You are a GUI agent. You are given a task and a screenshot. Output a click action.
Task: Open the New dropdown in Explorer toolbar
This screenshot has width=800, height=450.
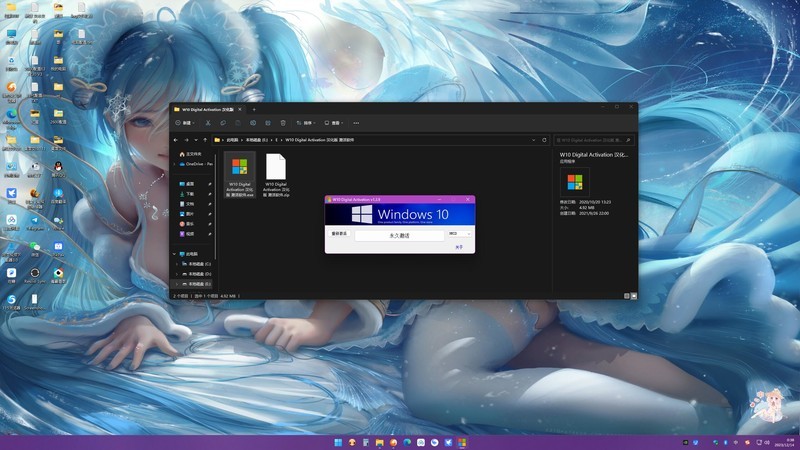[185, 123]
